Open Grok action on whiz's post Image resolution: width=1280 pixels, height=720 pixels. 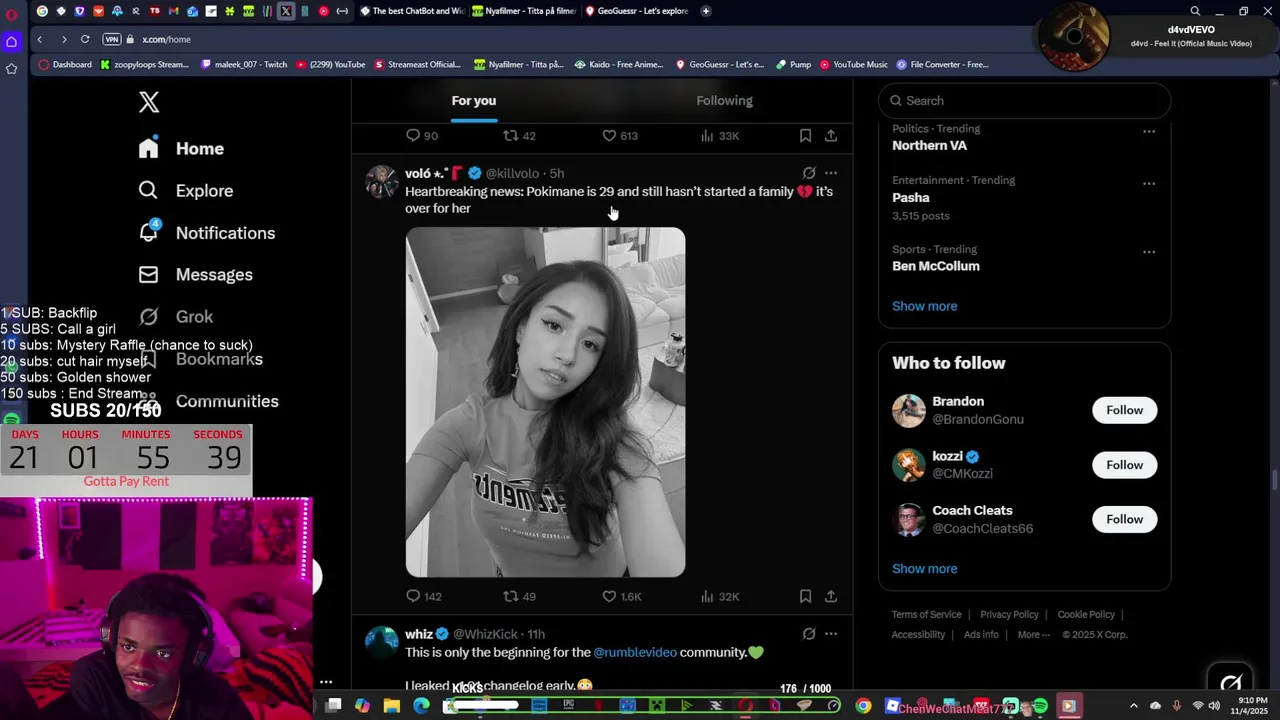coord(809,634)
